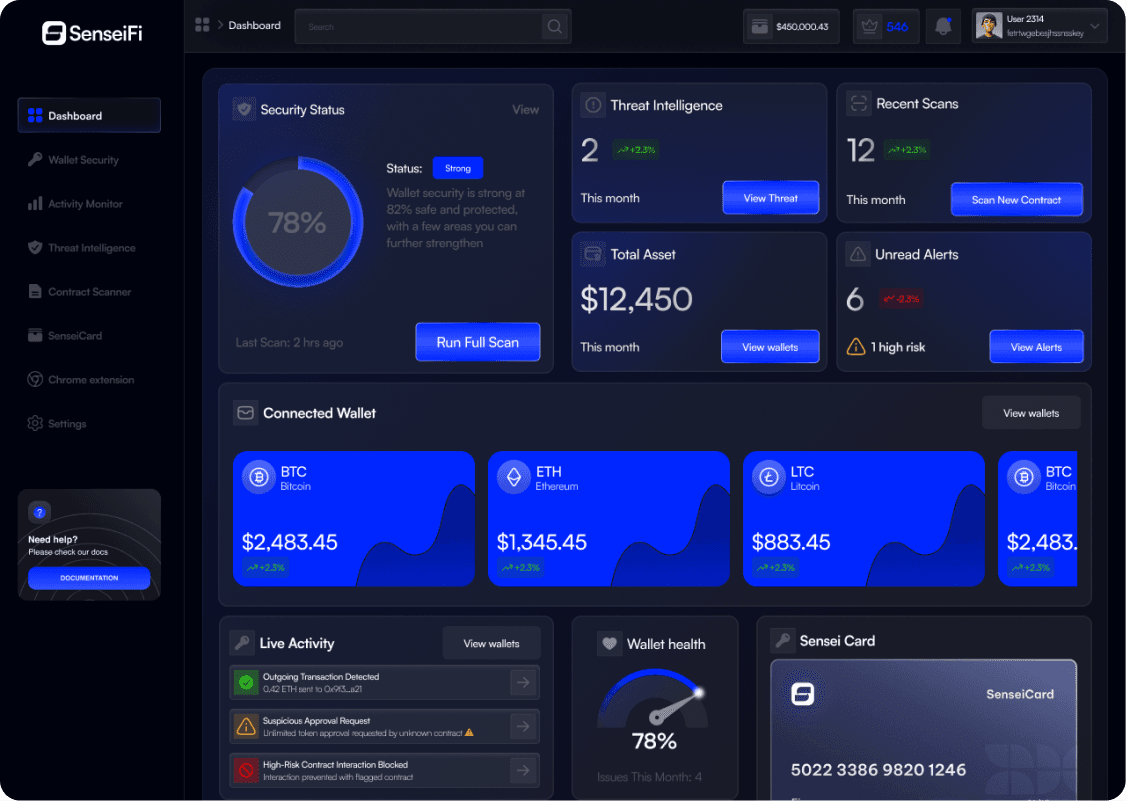Screen dimensions: 1126x801
Task: Click View wallets in Total Asset card
Action: (770, 347)
